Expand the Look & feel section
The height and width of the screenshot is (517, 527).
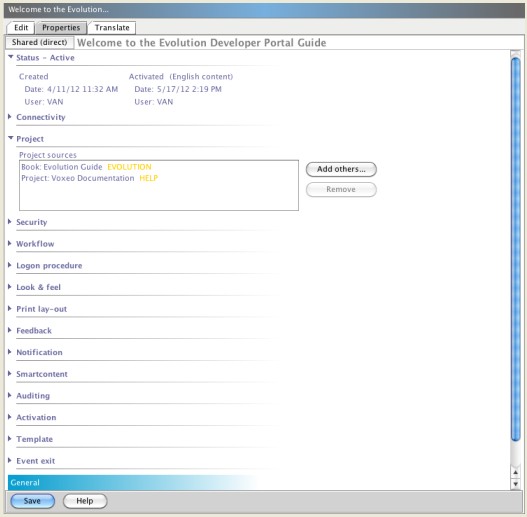[10, 287]
